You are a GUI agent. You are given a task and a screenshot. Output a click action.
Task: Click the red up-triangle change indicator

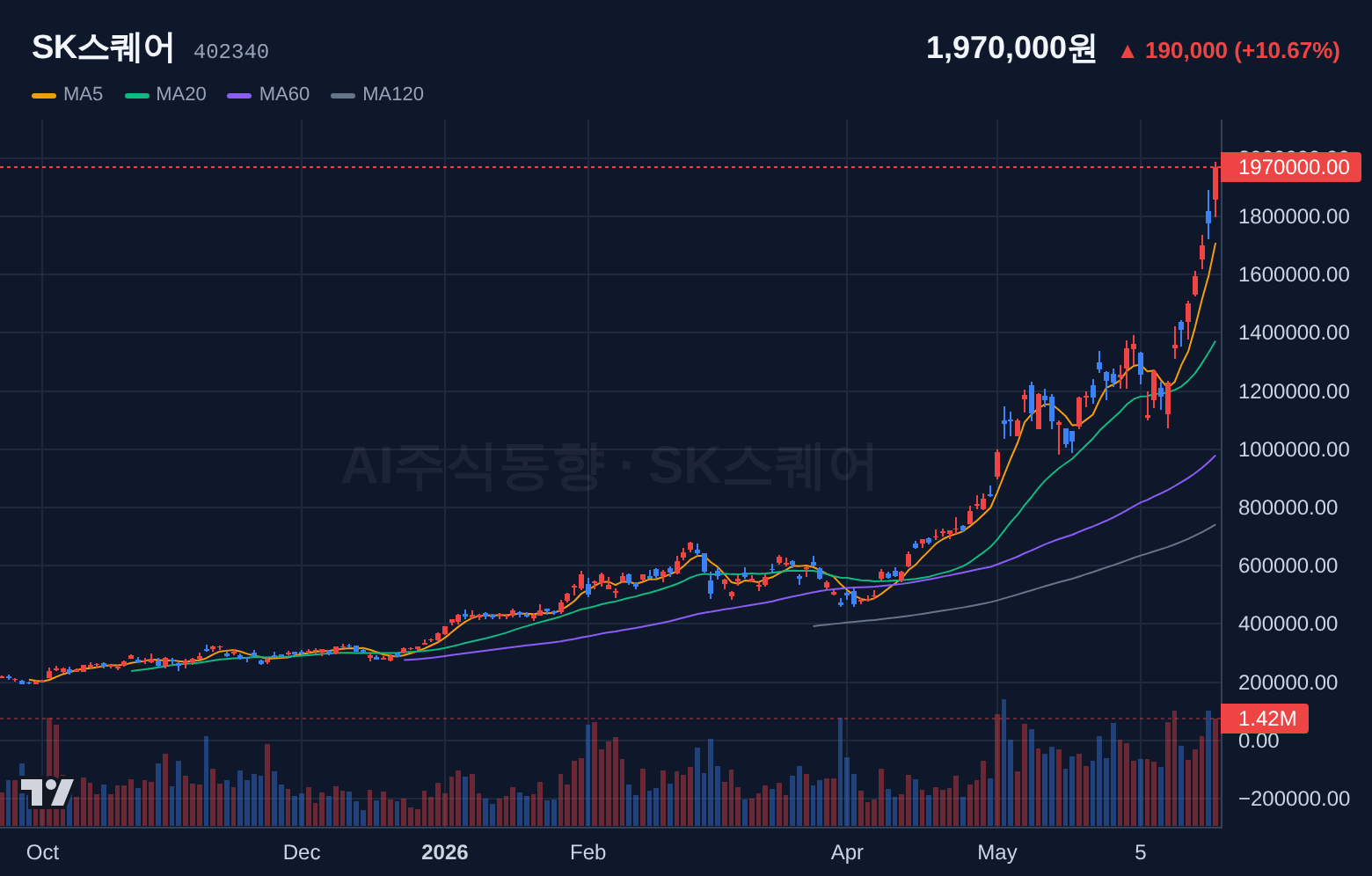[1128, 52]
